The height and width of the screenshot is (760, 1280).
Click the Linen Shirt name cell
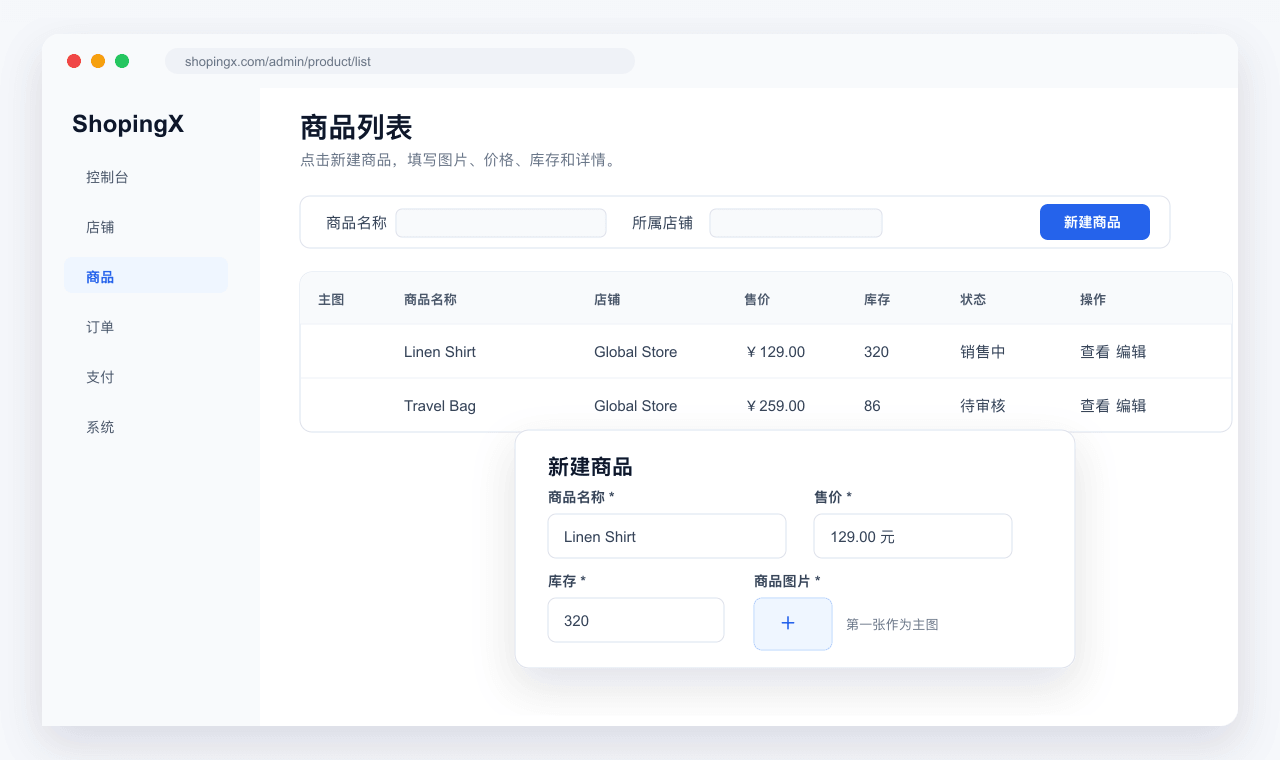point(440,352)
